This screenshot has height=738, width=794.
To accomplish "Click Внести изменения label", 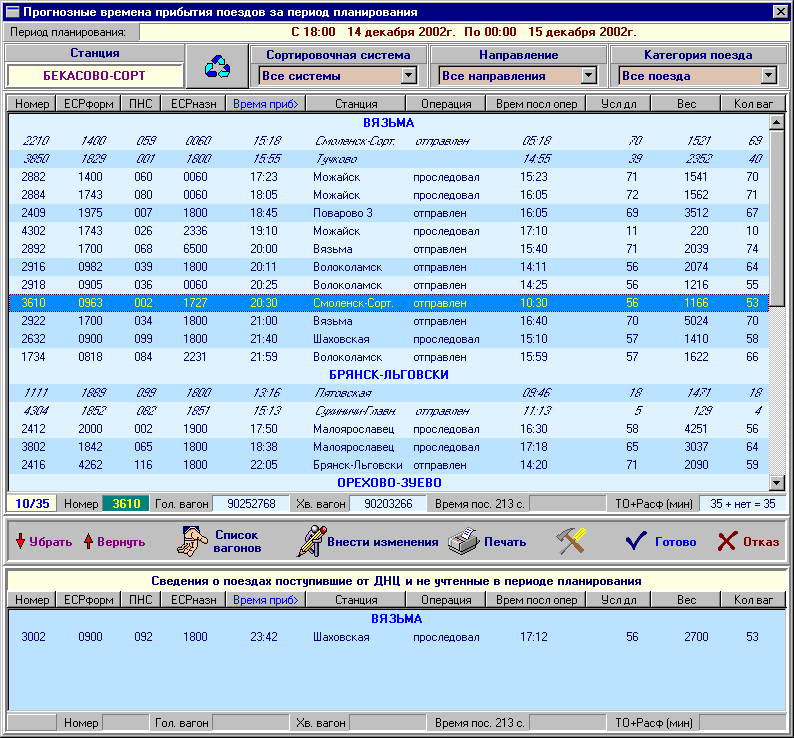I will (383, 542).
